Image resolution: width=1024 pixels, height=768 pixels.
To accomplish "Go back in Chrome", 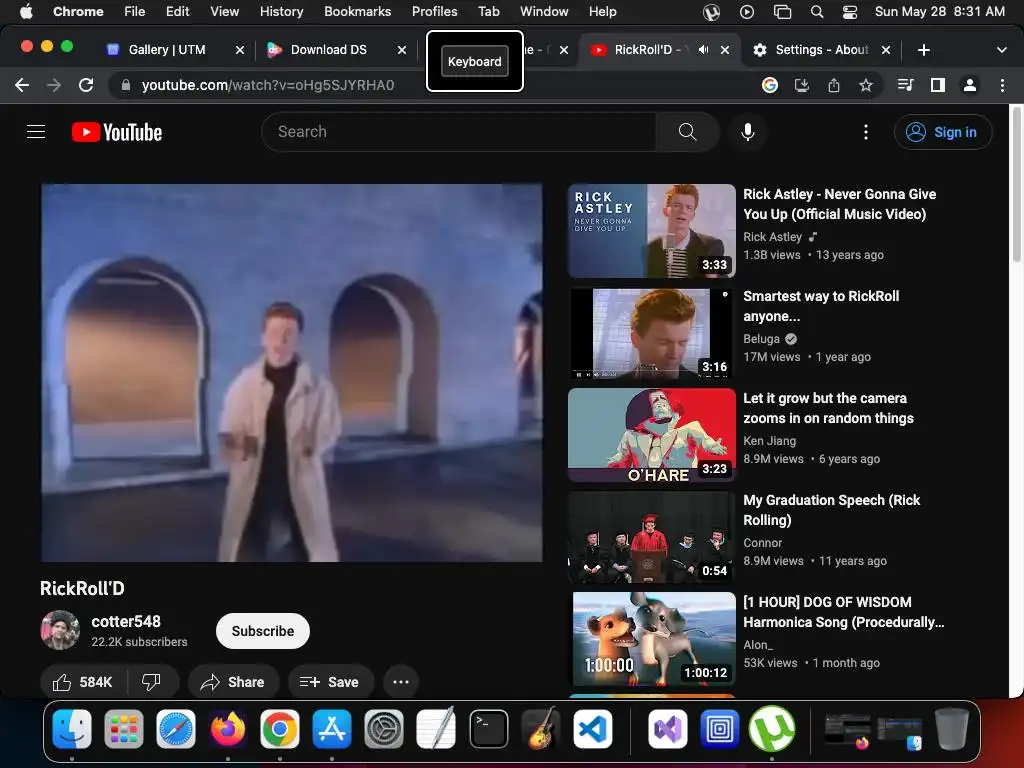I will [22, 85].
